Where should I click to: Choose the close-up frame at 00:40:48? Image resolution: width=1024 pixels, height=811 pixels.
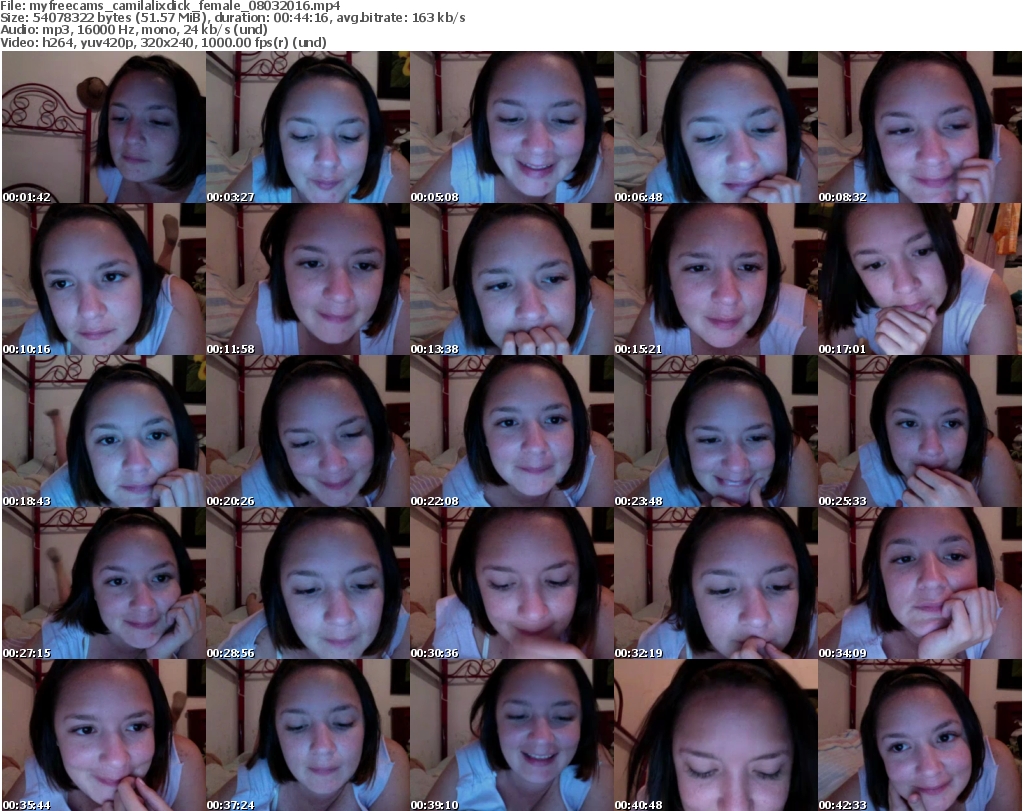click(x=716, y=735)
